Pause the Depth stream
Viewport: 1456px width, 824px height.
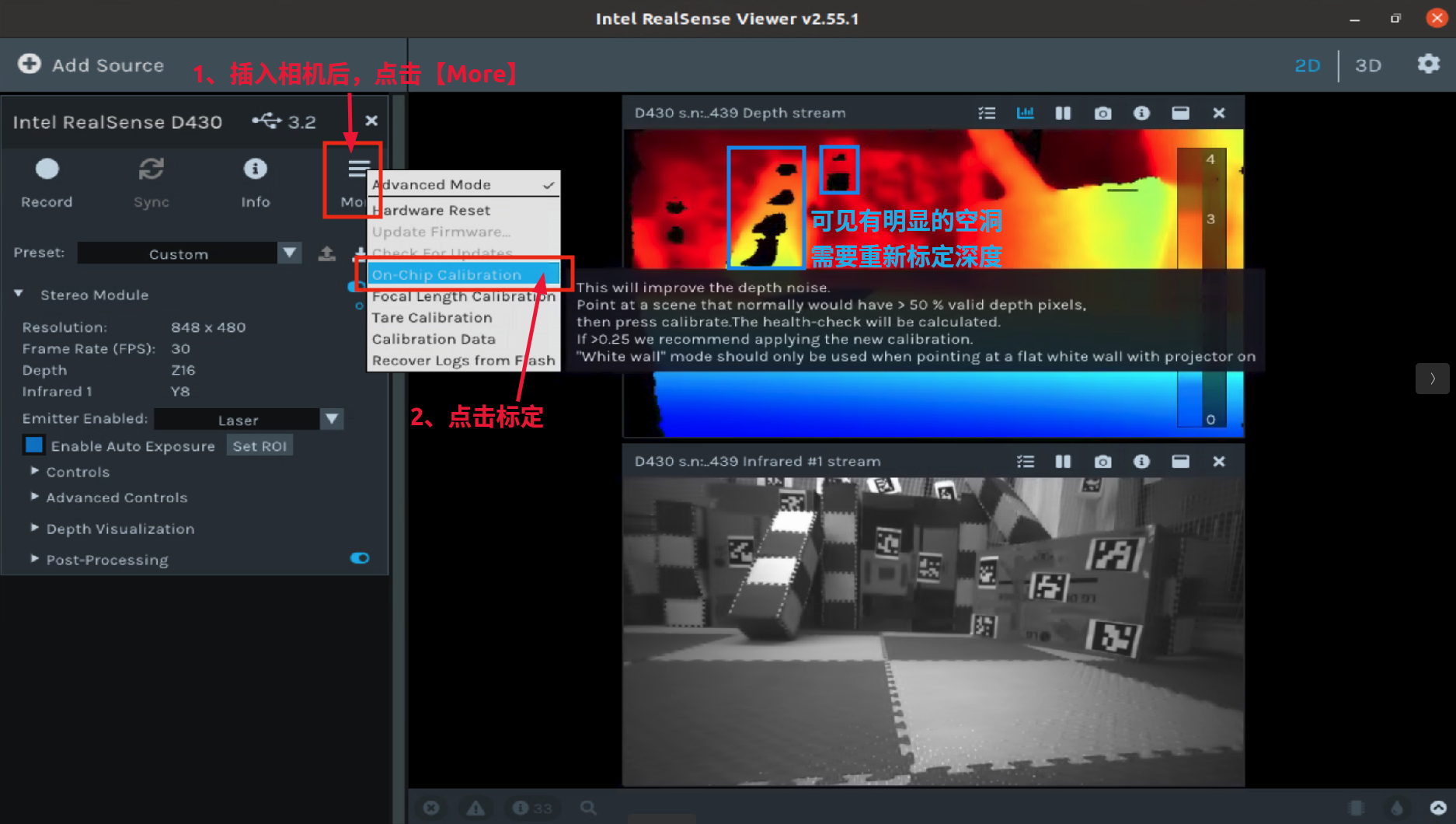tap(1063, 113)
